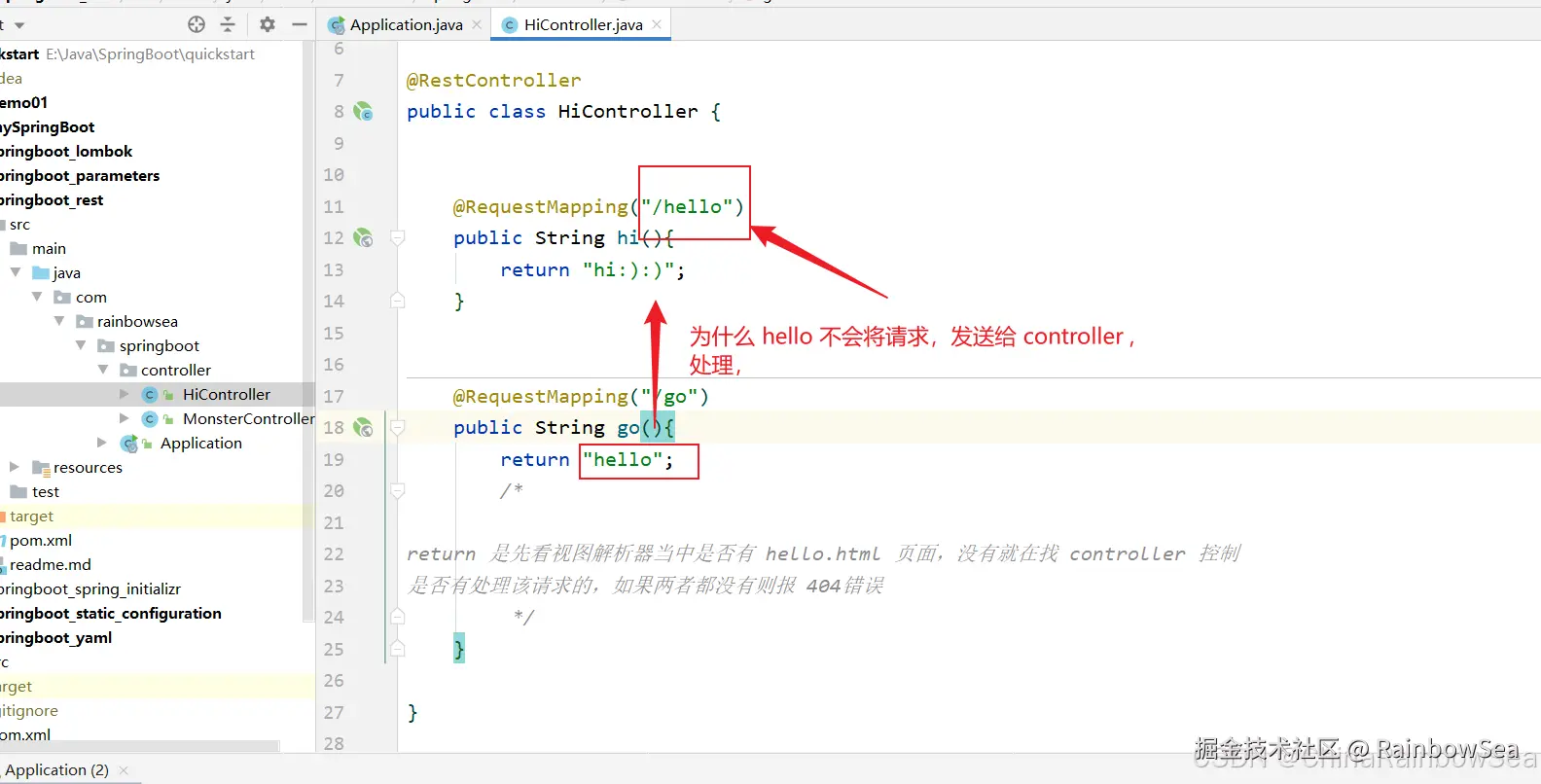Screen dimensions: 1541x784
Task: Click fold end marker at line 14
Action: pos(397,301)
